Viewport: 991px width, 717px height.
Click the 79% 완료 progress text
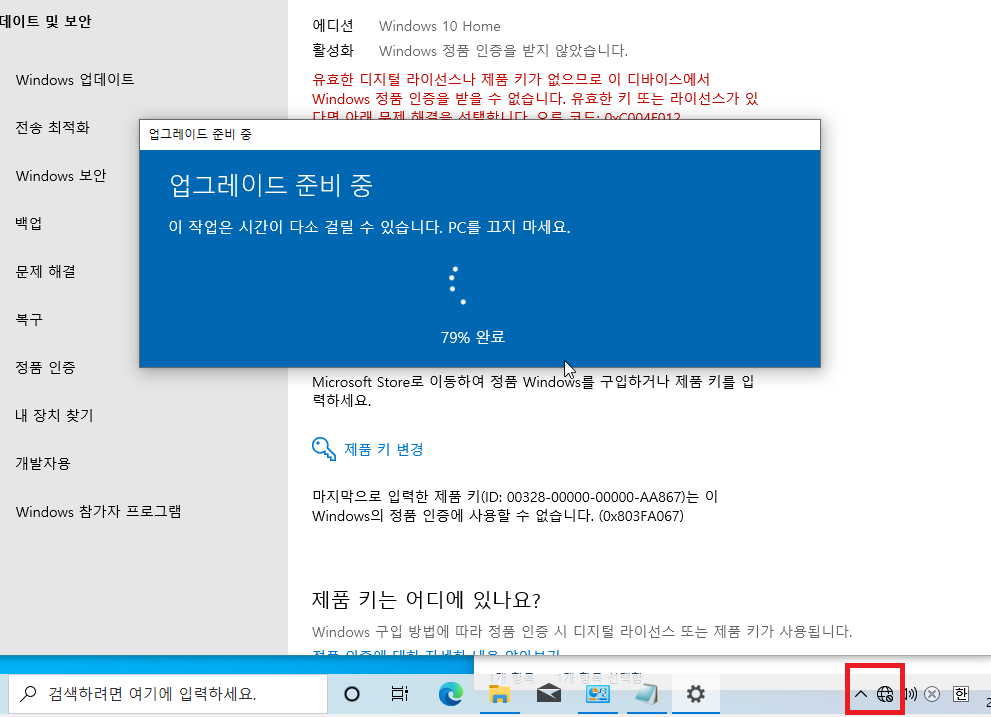coord(473,337)
